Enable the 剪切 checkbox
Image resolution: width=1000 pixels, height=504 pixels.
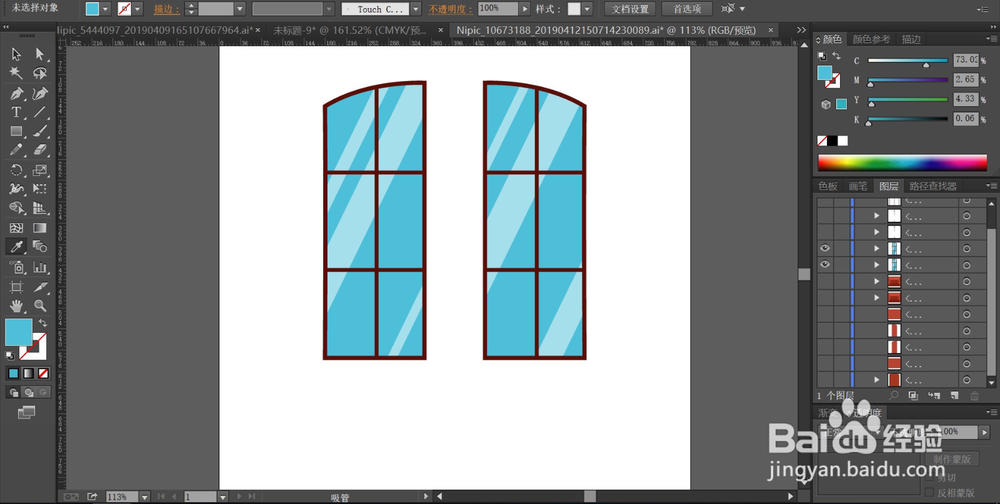[930, 477]
